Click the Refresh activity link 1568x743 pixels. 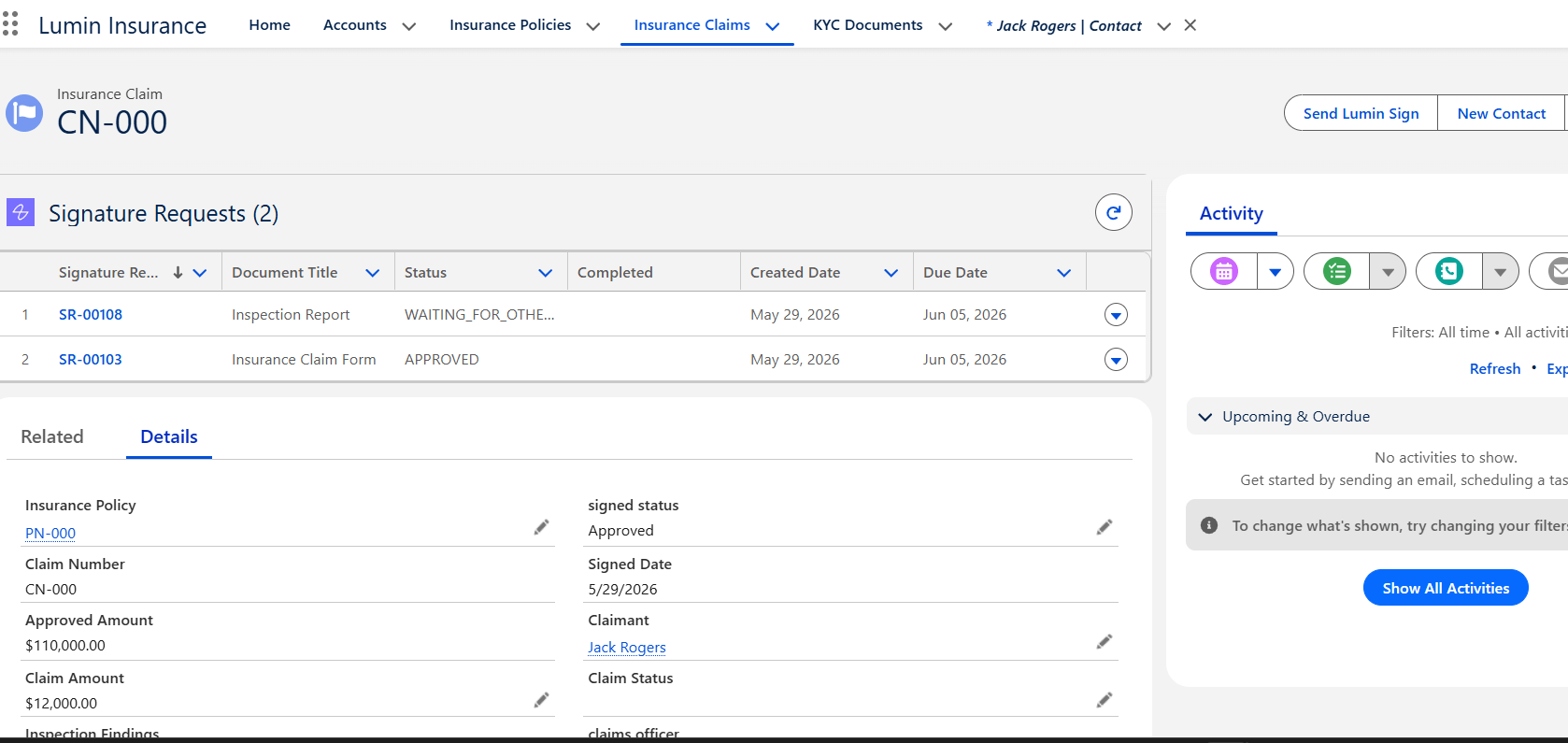click(x=1495, y=369)
